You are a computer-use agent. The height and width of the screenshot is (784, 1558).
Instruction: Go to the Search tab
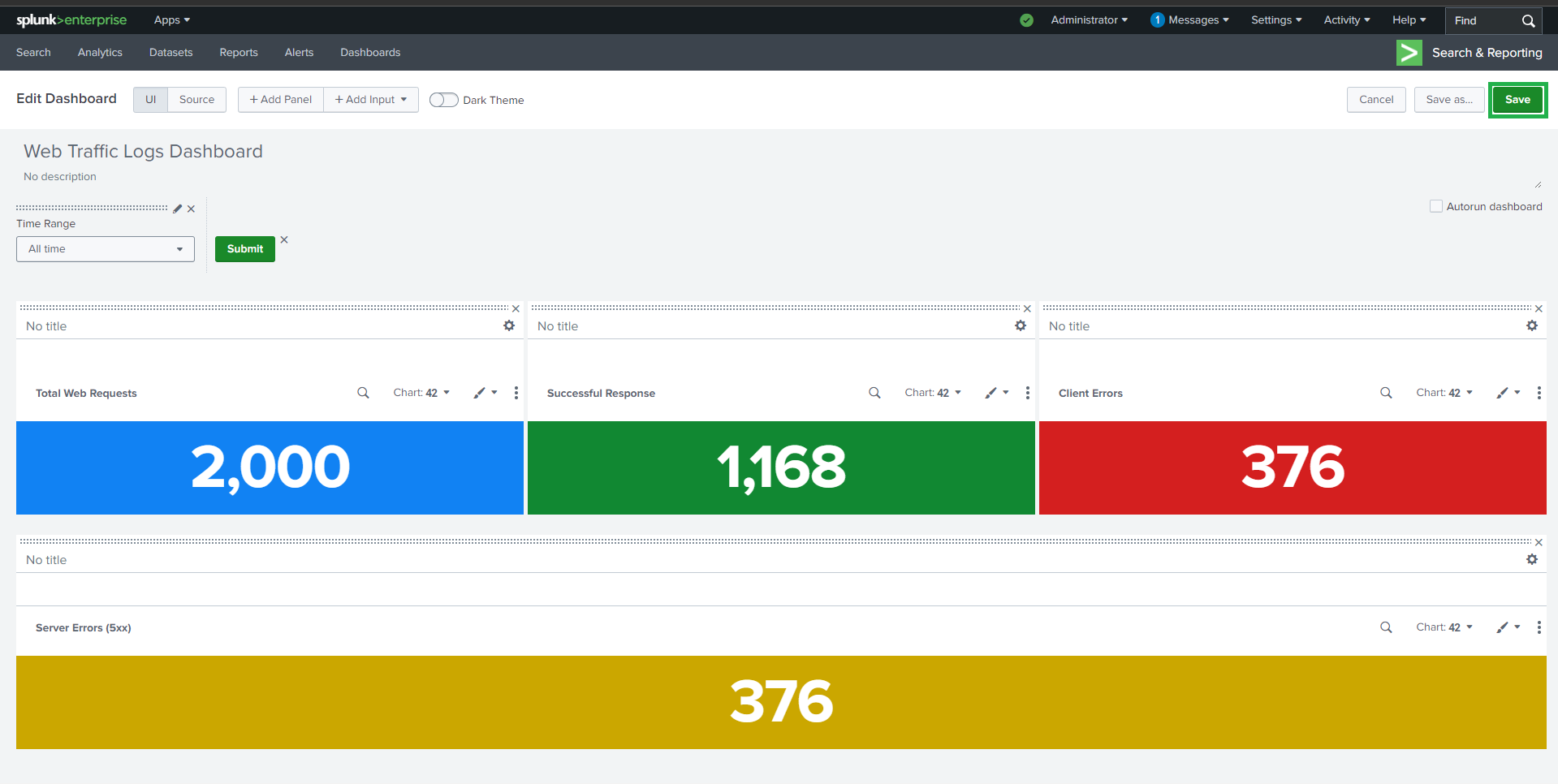pos(33,53)
